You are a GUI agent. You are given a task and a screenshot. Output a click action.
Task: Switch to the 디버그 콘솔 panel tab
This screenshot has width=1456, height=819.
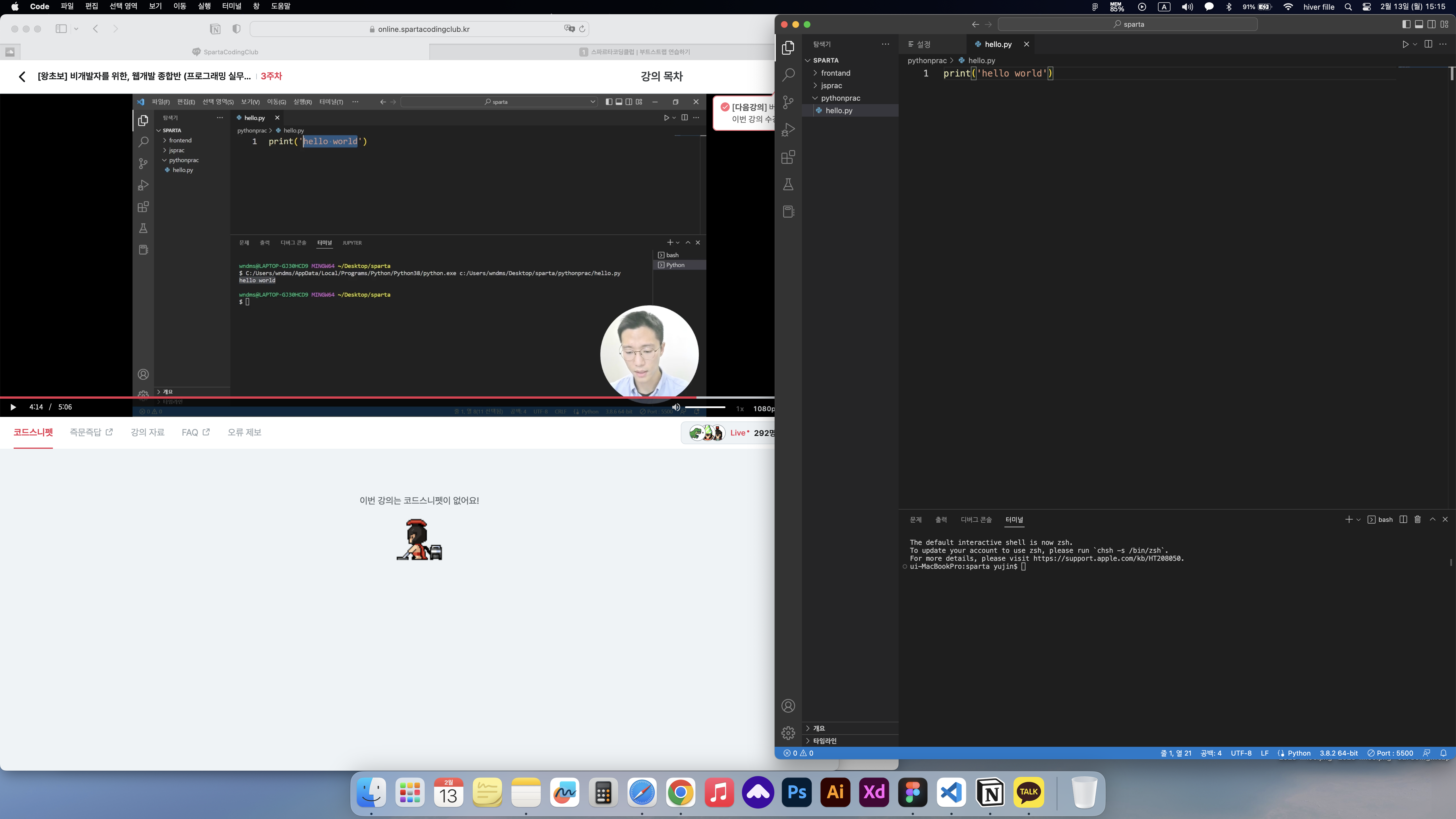pyautogui.click(x=976, y=520)
